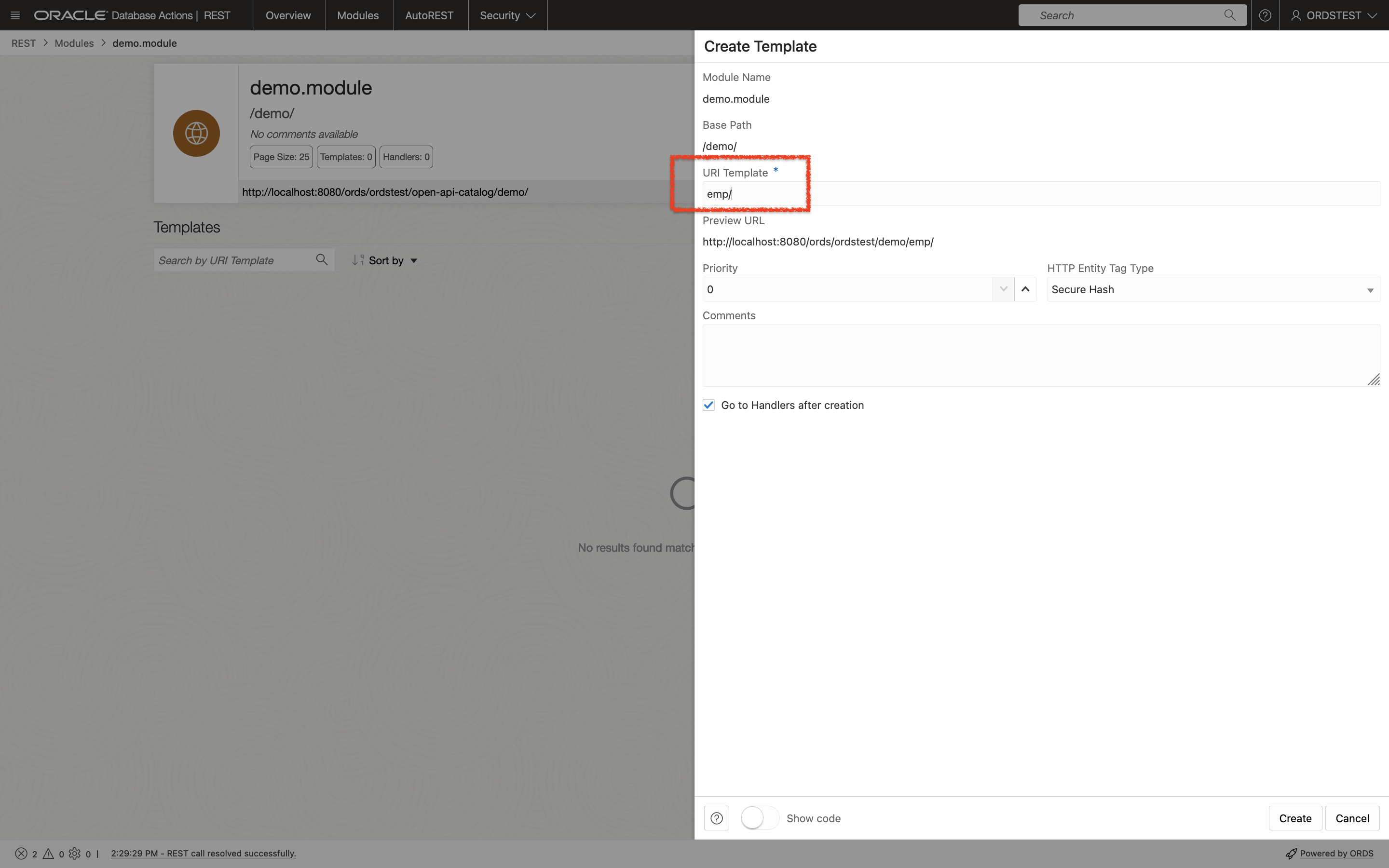Click the Cancel button to dismiss dialog
The height and width of the screenshot is (868, 1389).
coord(1352,818)
